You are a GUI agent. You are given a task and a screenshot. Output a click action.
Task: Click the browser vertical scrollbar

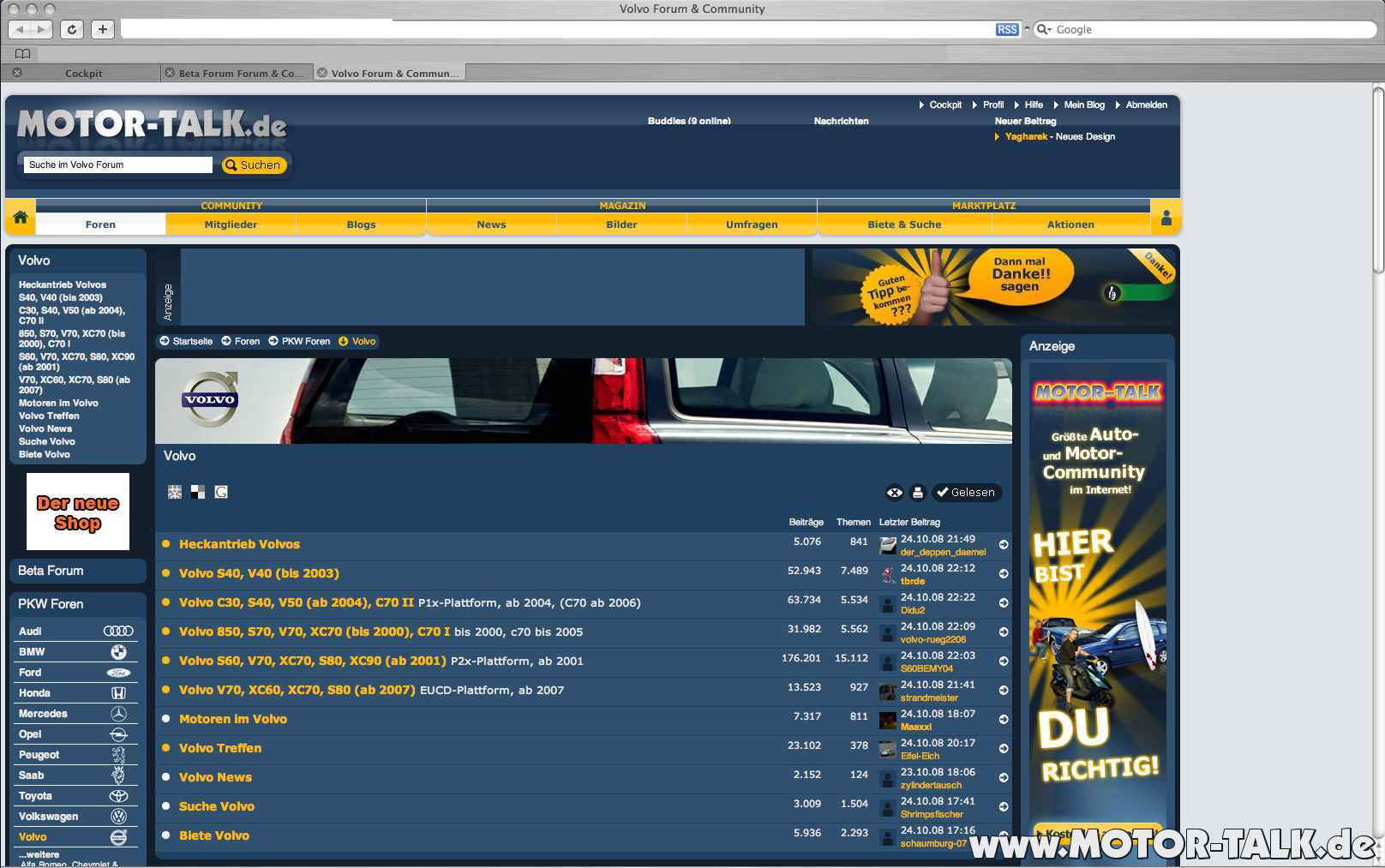[x=1378, y=180]
